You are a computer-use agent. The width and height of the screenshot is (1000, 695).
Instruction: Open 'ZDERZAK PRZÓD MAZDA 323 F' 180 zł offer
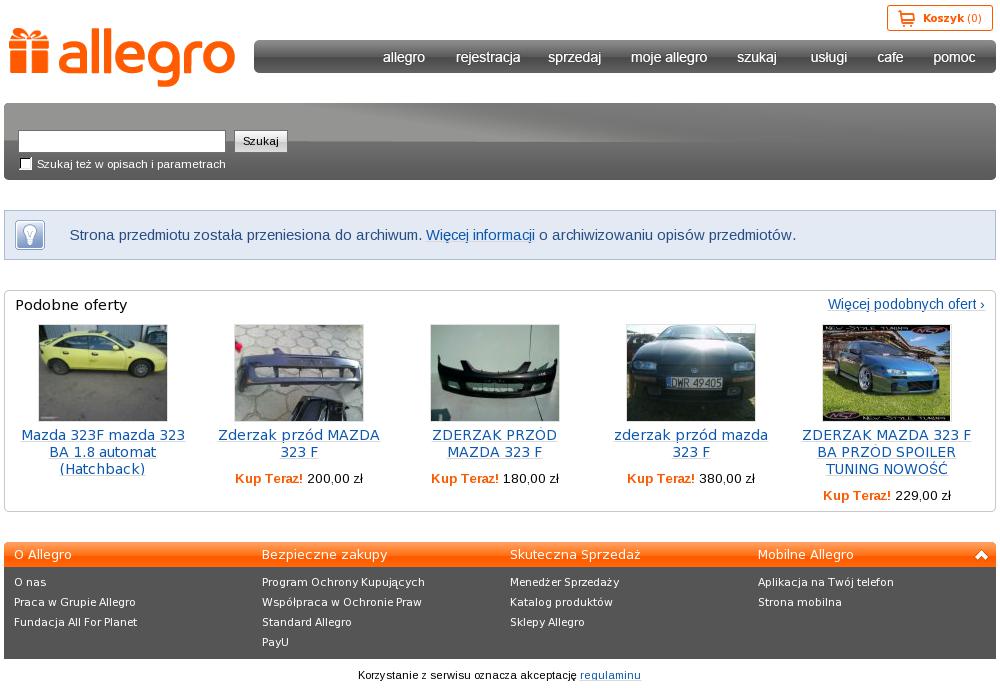495,444
